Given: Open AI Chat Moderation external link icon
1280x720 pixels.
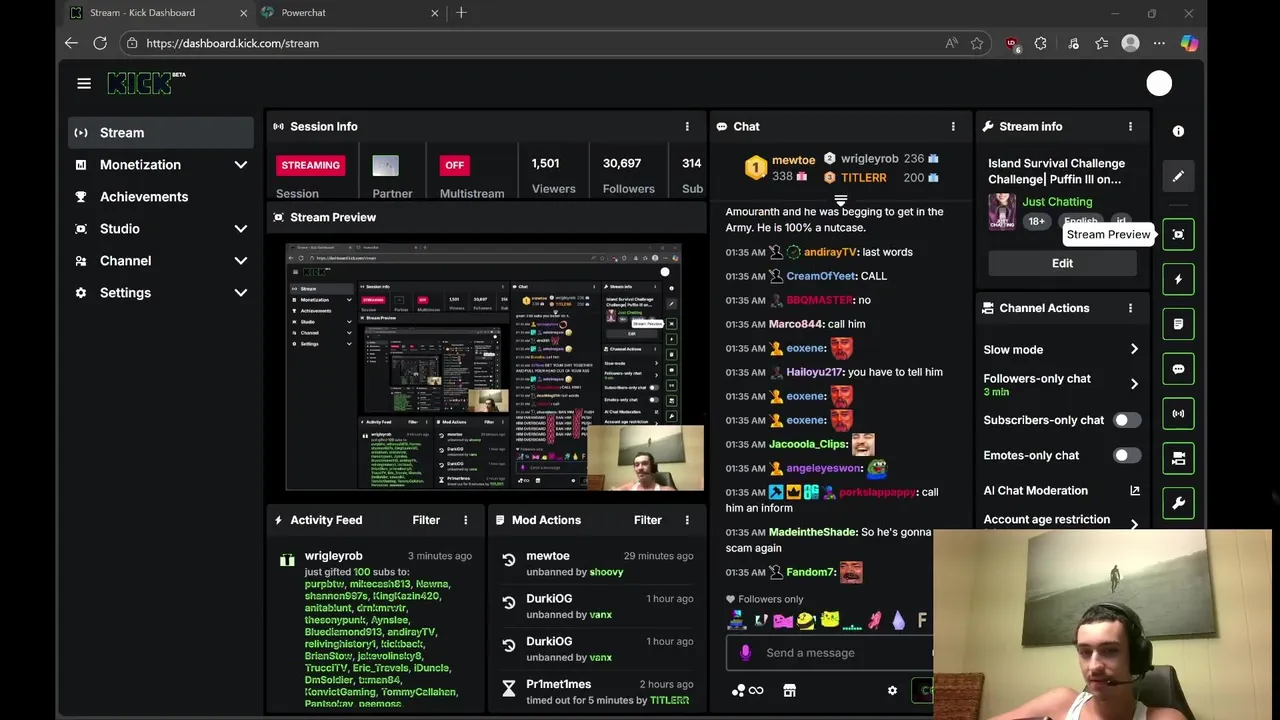Looking at the screenshot, I should point(1135,490).
